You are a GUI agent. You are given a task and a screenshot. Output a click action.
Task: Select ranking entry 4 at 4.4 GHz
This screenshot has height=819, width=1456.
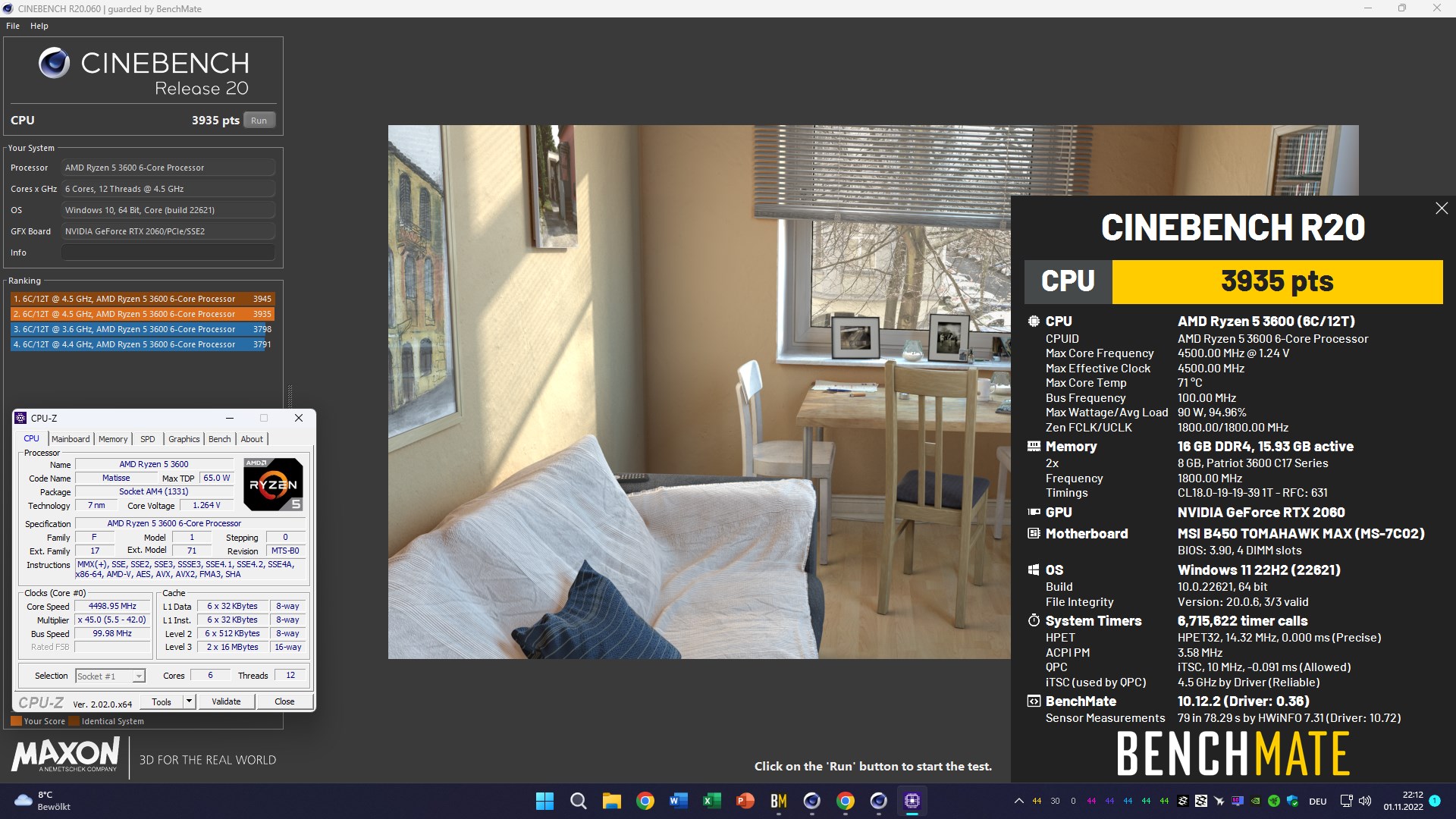142,344
